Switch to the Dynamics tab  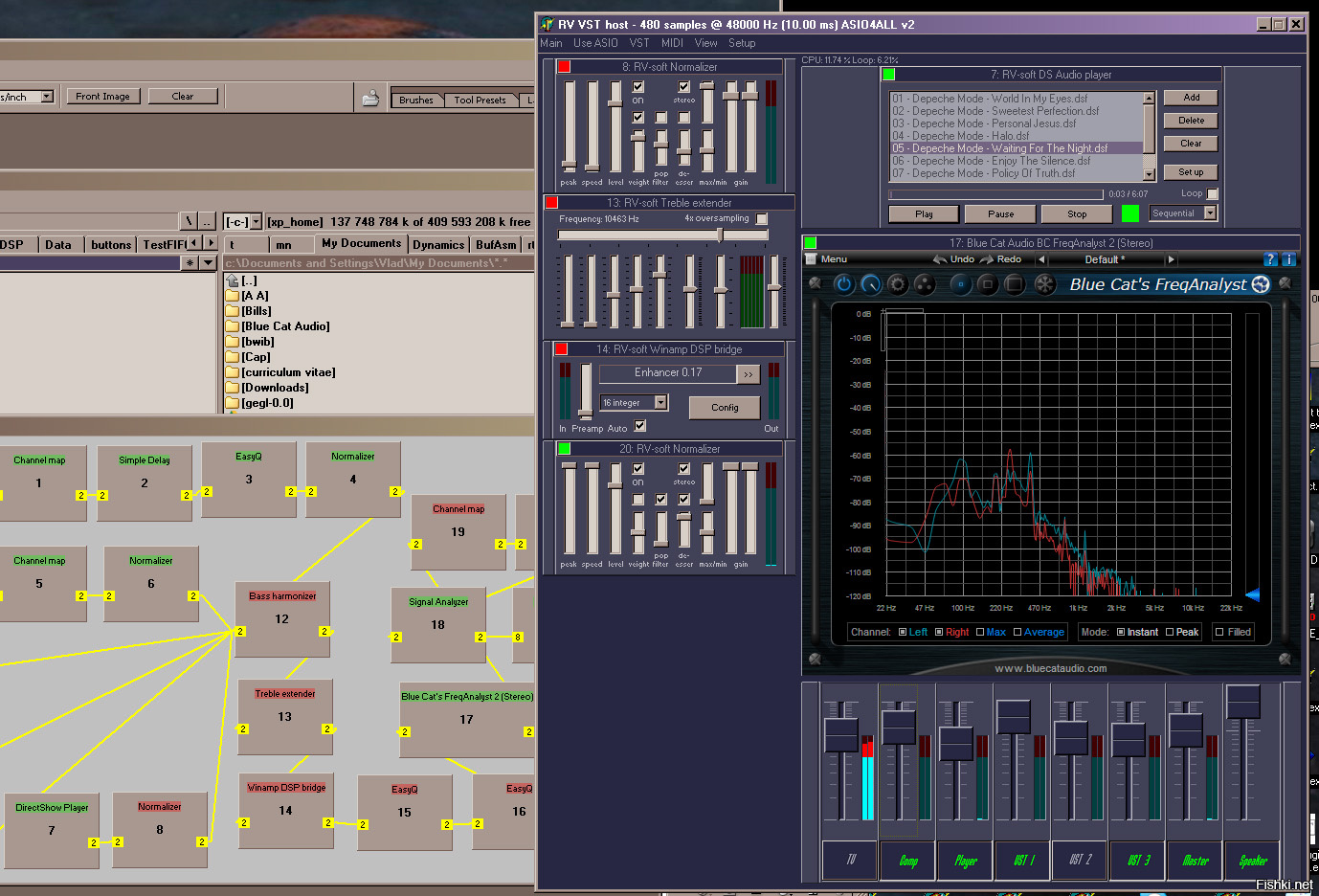pyautogui.click(x=438, y=245)
